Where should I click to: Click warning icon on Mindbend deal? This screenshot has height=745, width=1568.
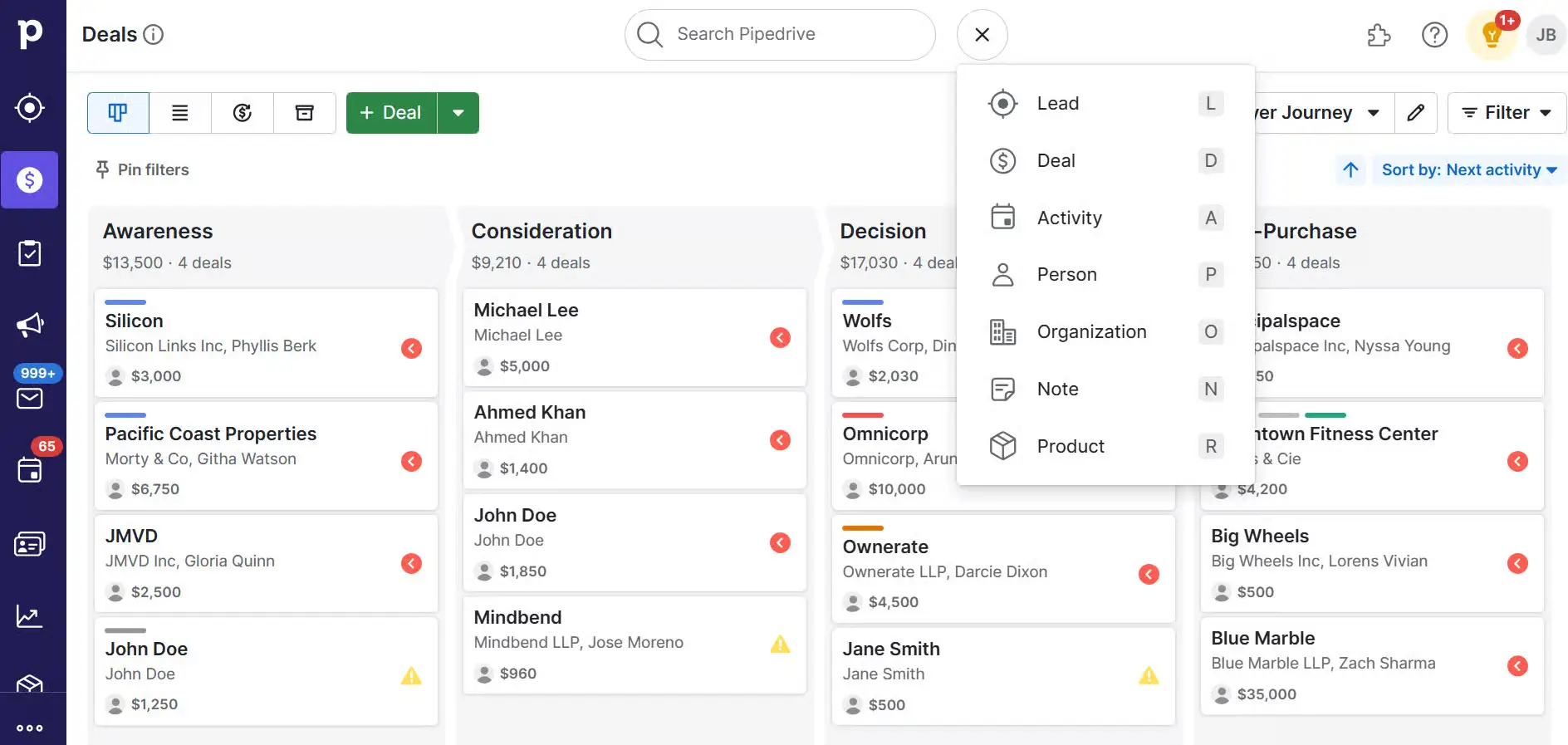click(780, 645)
